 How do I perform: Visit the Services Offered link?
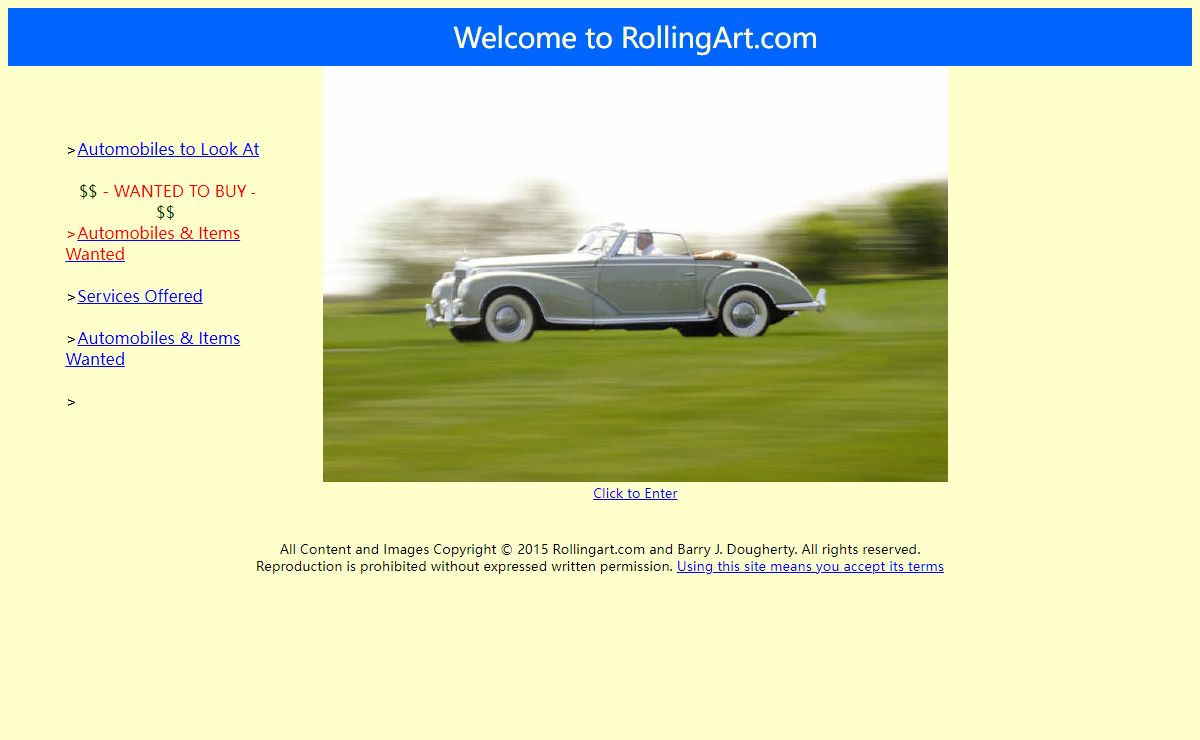point(140,296)
